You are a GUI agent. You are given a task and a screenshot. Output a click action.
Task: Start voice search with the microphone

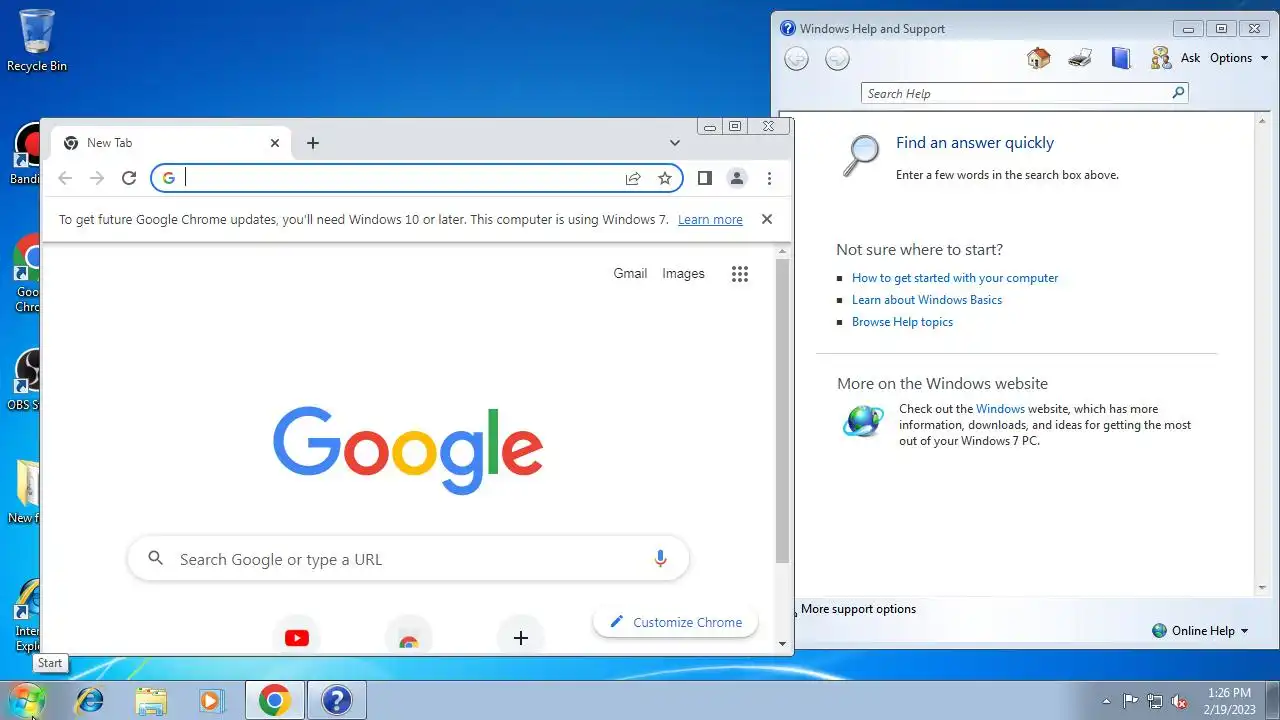point(660,559)
